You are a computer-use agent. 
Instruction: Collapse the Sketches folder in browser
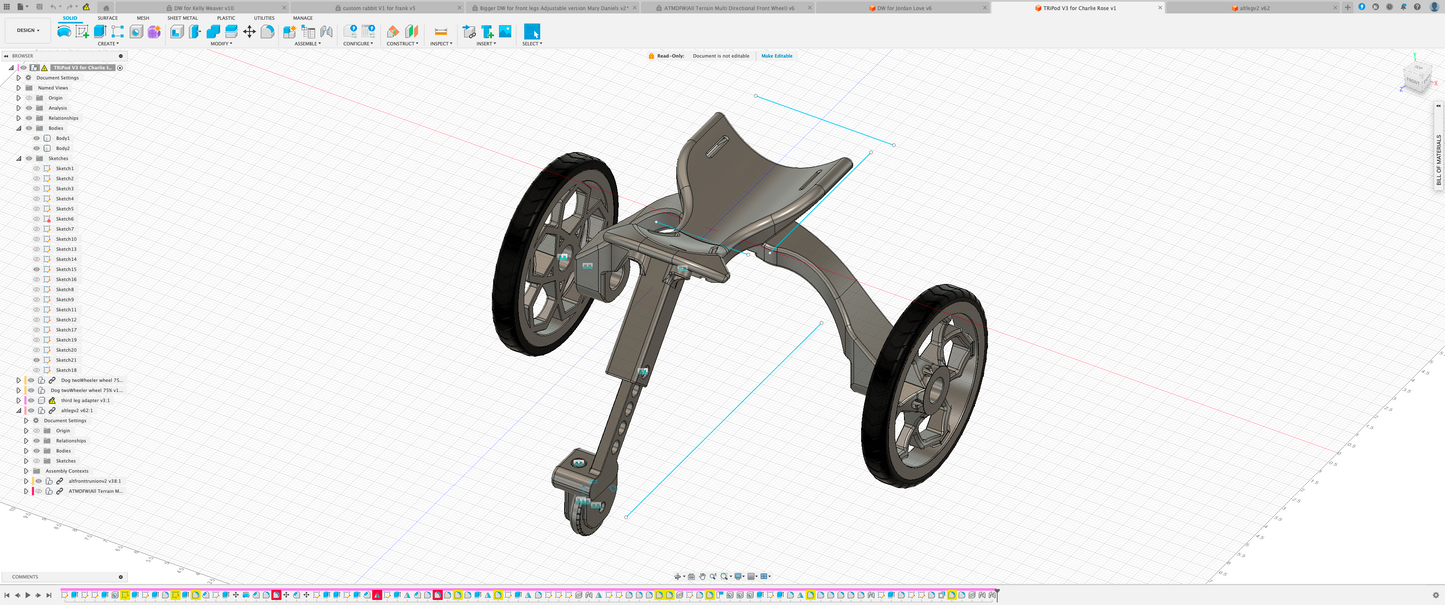click(18, 158)
